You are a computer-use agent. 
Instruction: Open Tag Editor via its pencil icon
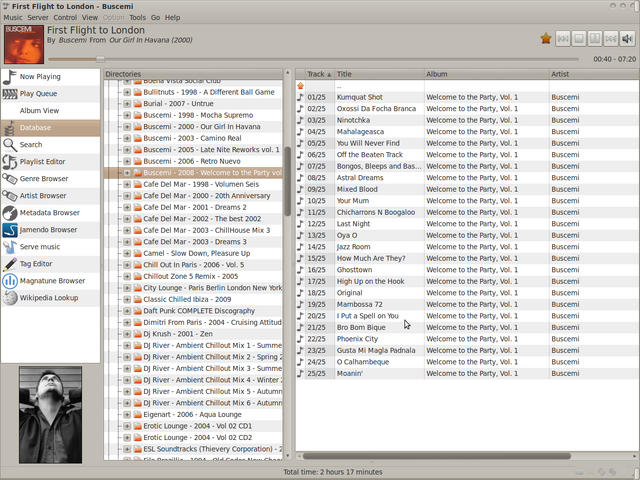[x=10, y=264]
